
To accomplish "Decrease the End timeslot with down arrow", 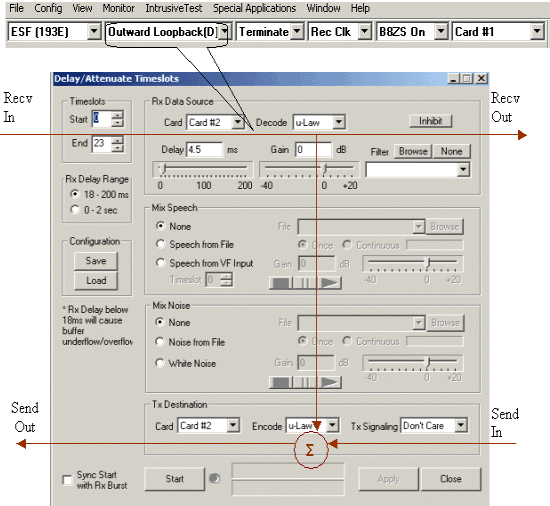I will (x=118, y=148).
